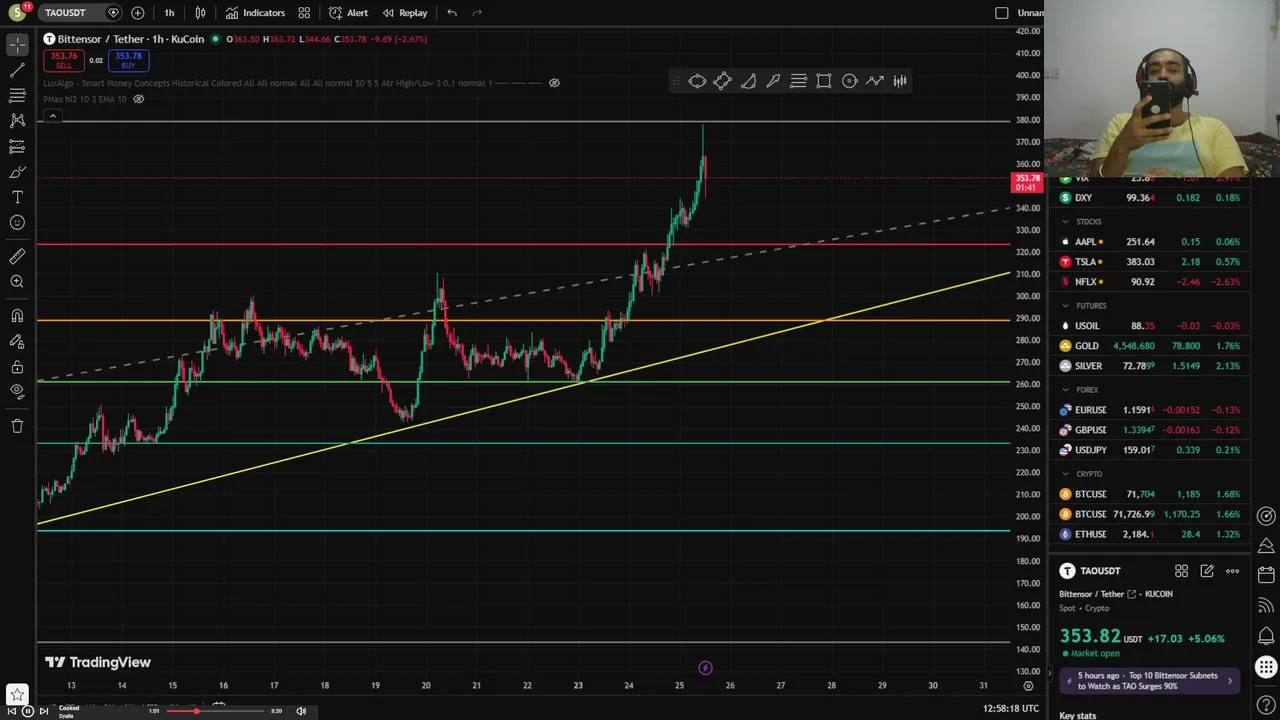Toggle lock all drawings
Viewport: 1280px width, 720px height.
pos(17,366)
